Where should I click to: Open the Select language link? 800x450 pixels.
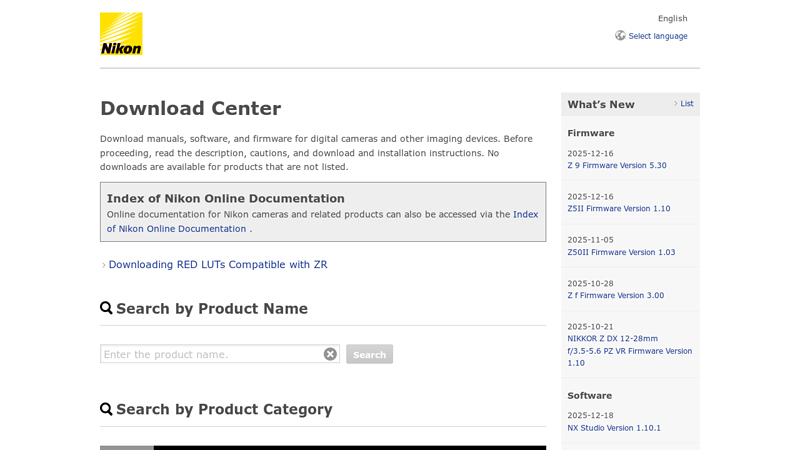(x=657, y=36)
